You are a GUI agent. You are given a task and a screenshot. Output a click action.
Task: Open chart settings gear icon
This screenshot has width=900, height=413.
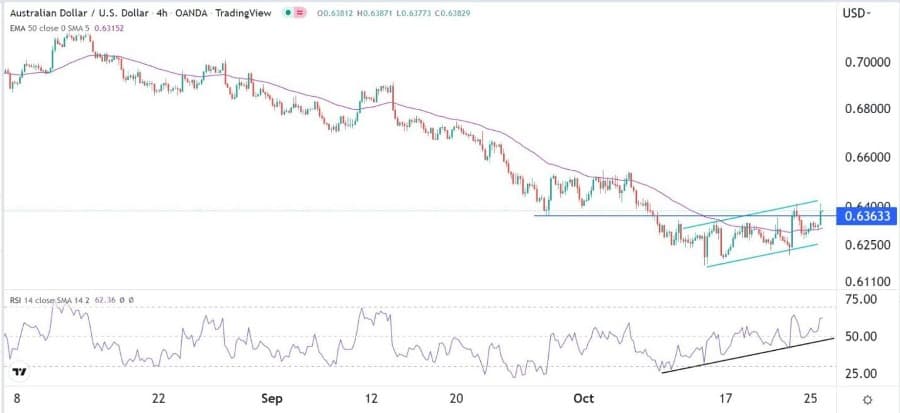pos(868,399)
